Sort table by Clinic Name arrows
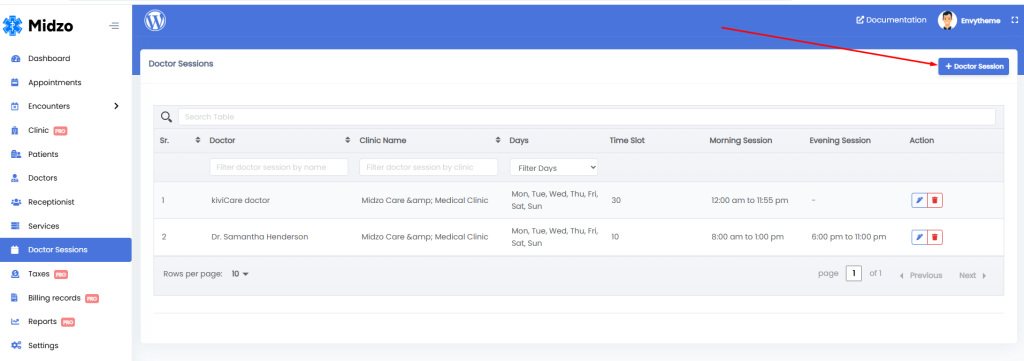Viewport: 1024px width, 361px height. (x=499, y=140)
